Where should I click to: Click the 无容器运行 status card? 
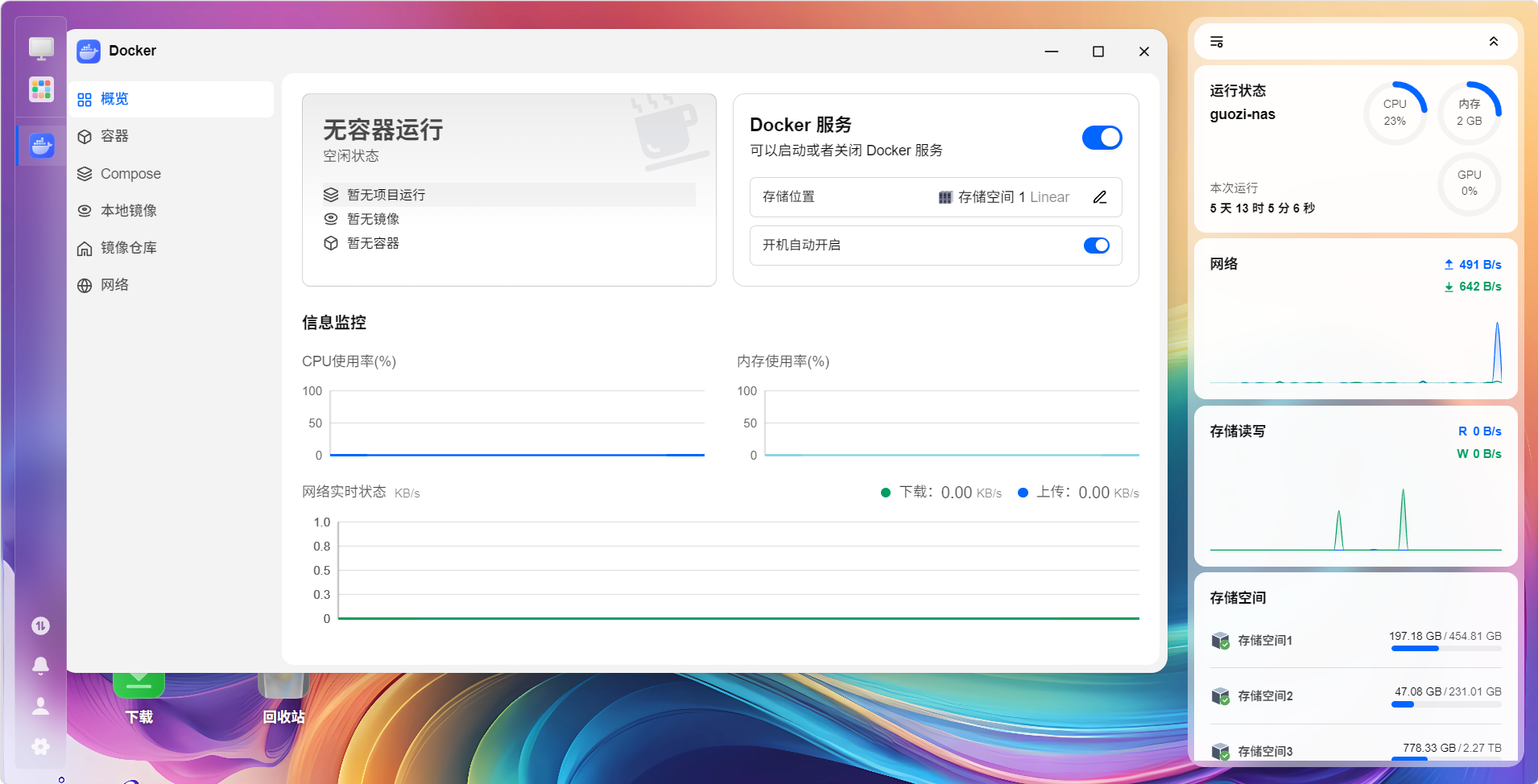pyautogui.click(x=509, y=190)
